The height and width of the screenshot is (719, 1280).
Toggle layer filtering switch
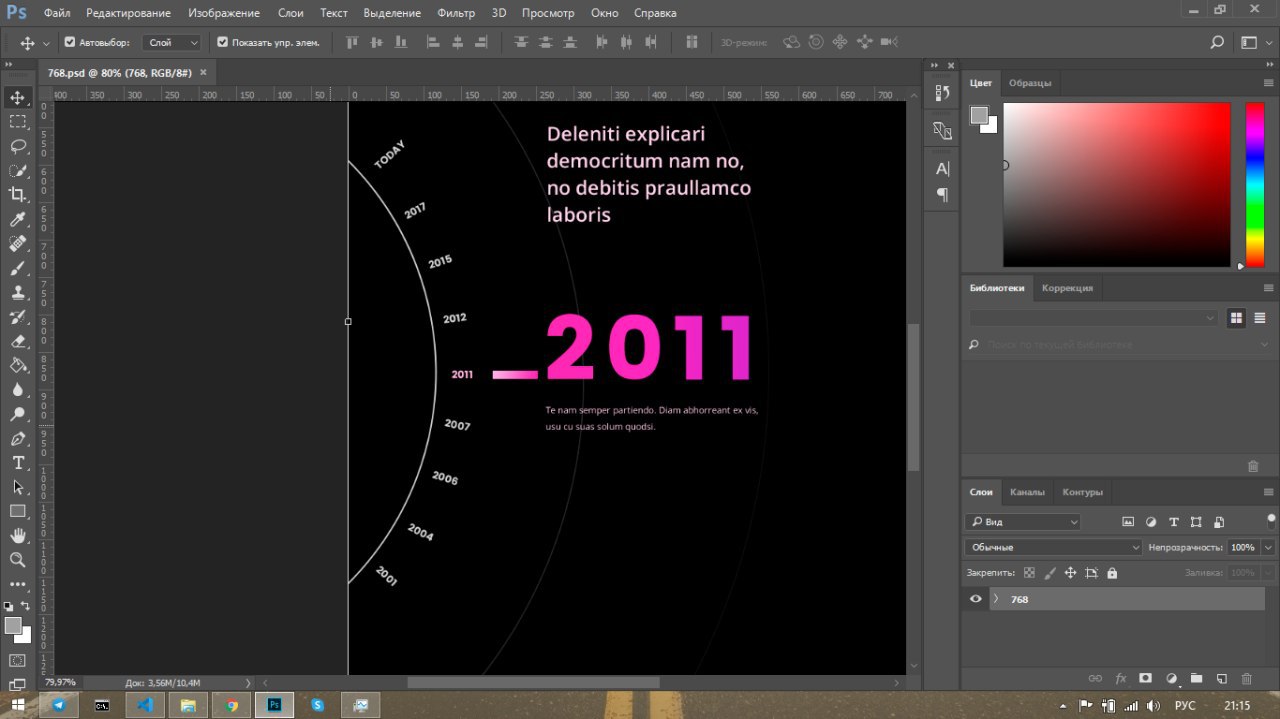(x=1271, y=521)
